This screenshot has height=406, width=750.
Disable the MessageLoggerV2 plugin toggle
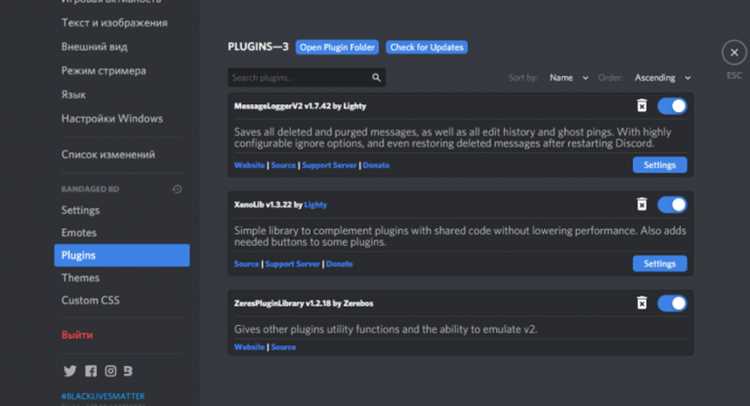click(x=672, y=106)
